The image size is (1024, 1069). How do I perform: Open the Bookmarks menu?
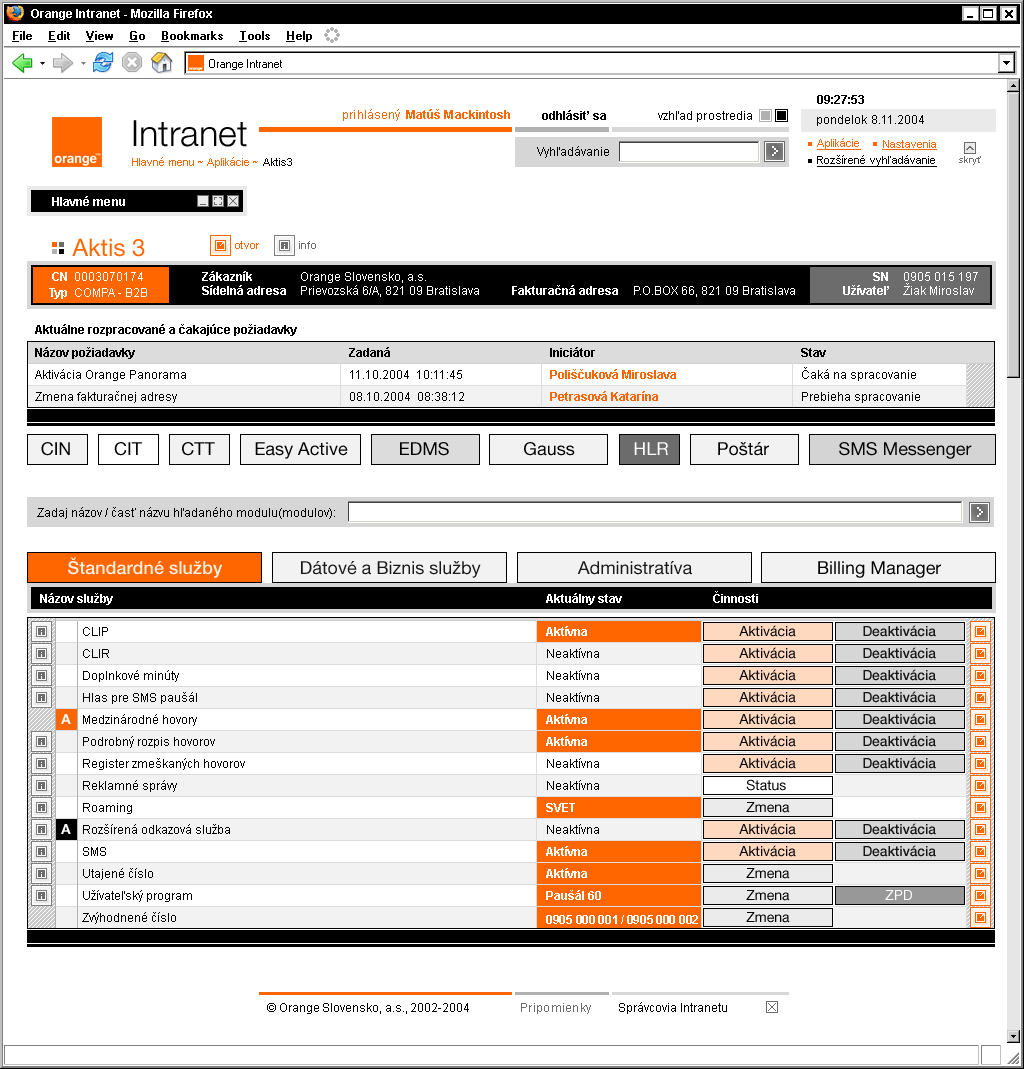pyautogui.click(x=192, y=36)
